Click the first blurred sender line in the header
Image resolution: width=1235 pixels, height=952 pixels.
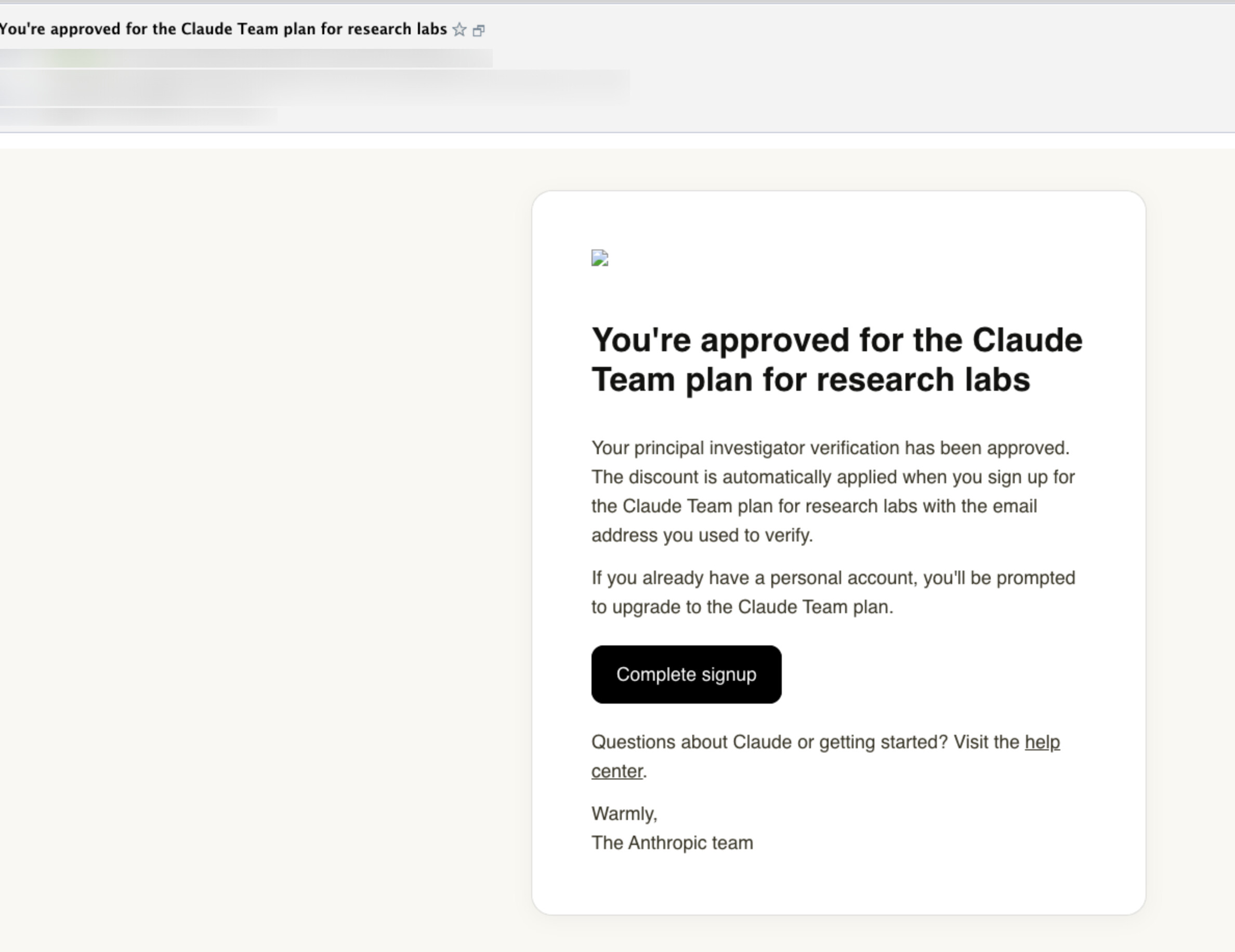pos(246,58)
